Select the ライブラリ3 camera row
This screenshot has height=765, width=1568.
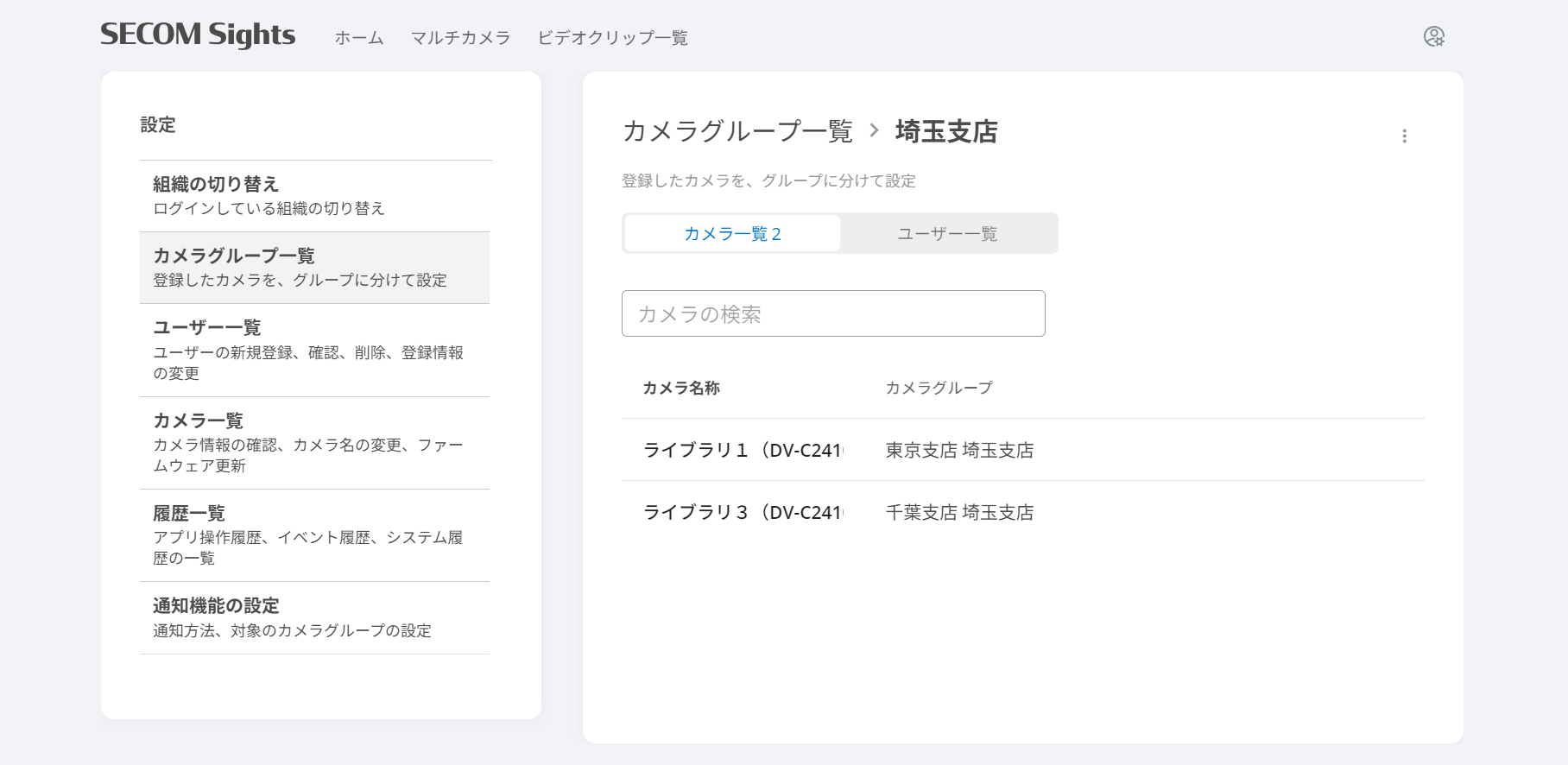[x=1023, y=512]
